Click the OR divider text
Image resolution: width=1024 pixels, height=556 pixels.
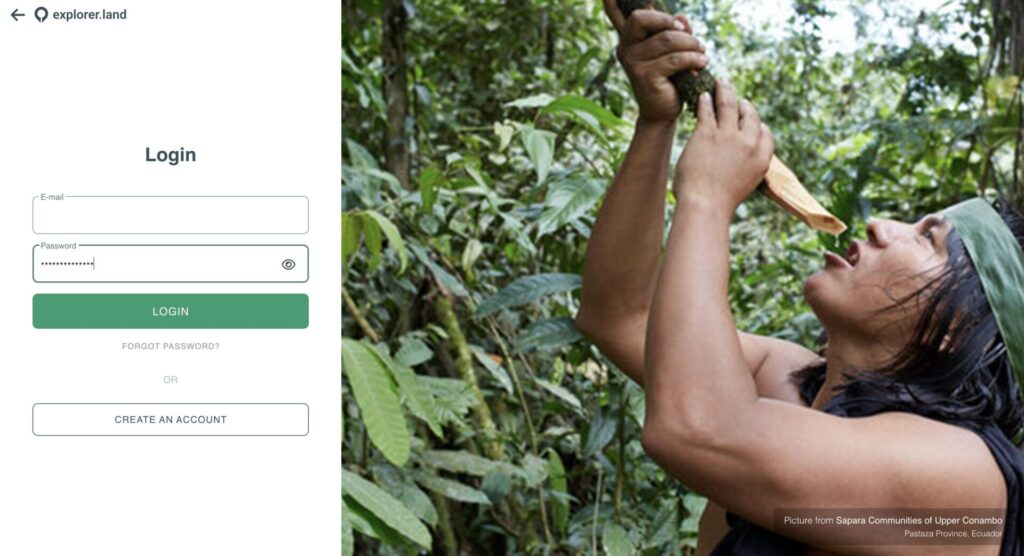170,380
